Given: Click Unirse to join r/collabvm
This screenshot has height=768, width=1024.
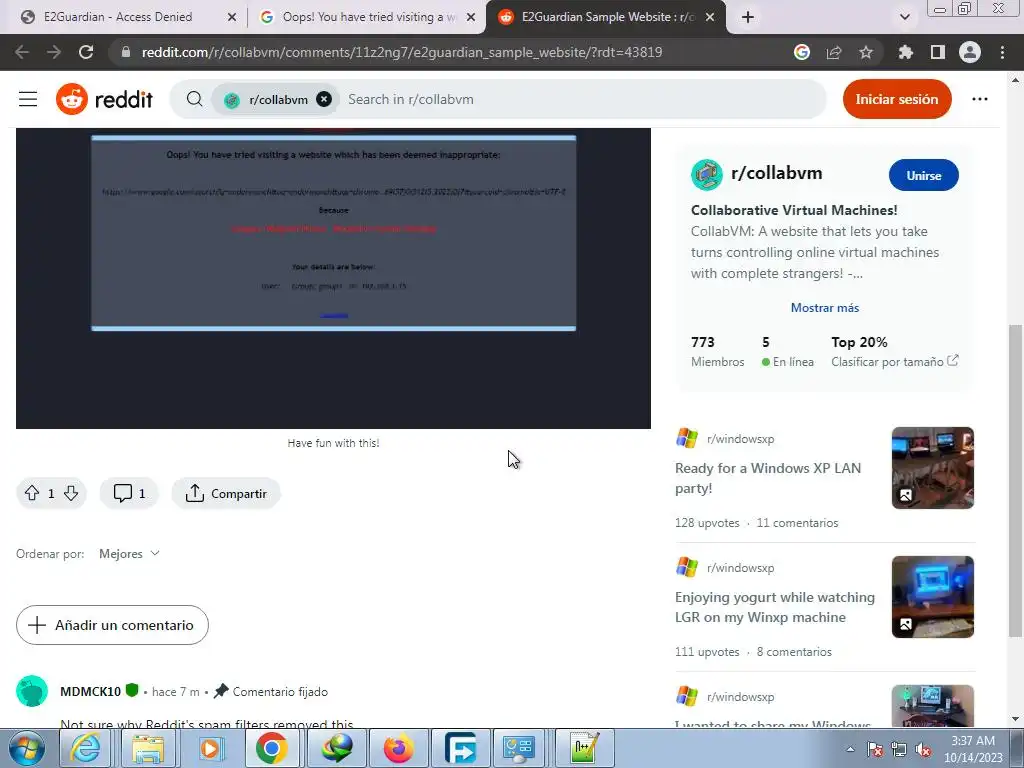Looking at the screenshot, I should point(923,175).
